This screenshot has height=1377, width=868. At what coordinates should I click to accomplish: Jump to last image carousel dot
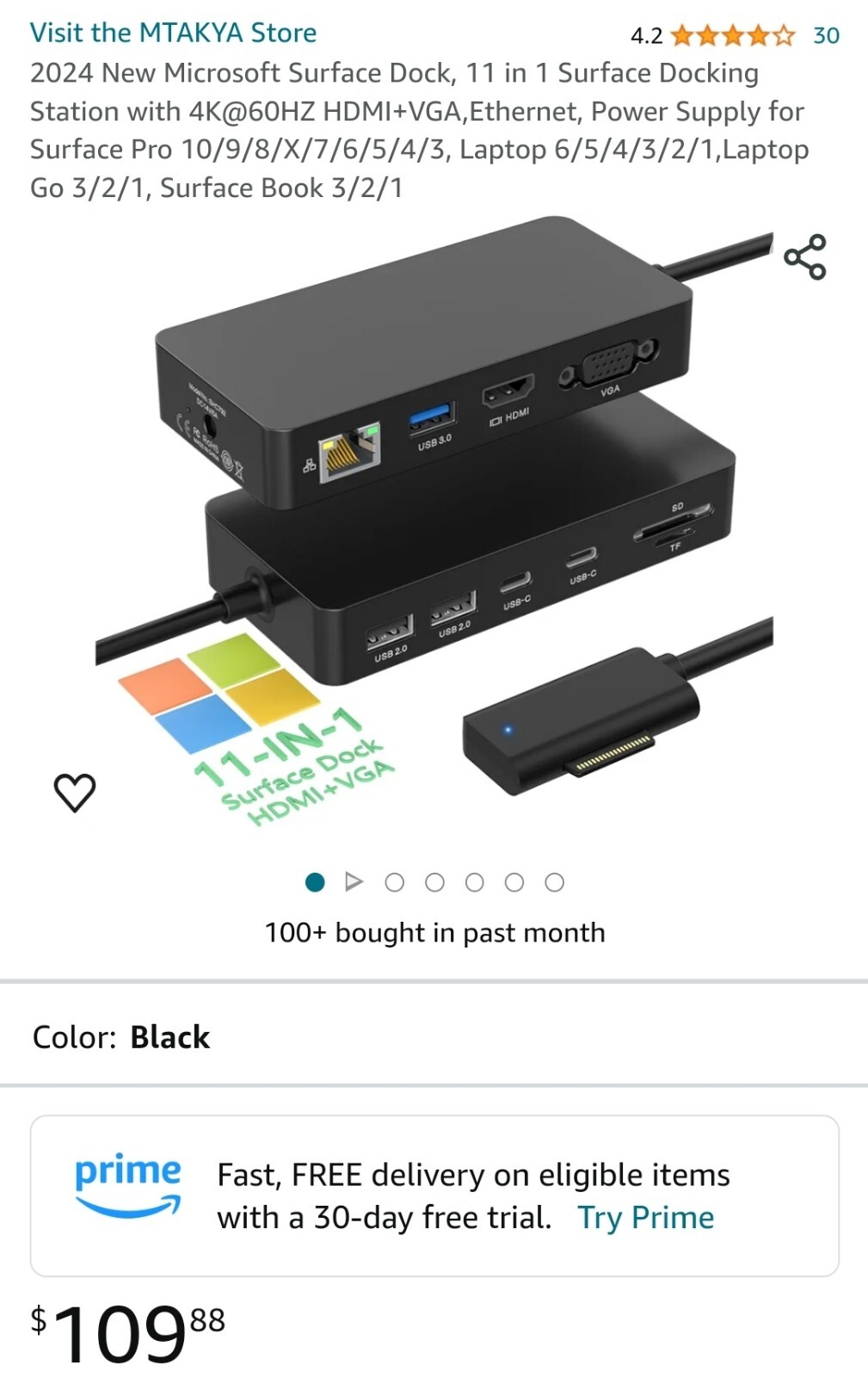click(555, 882)
